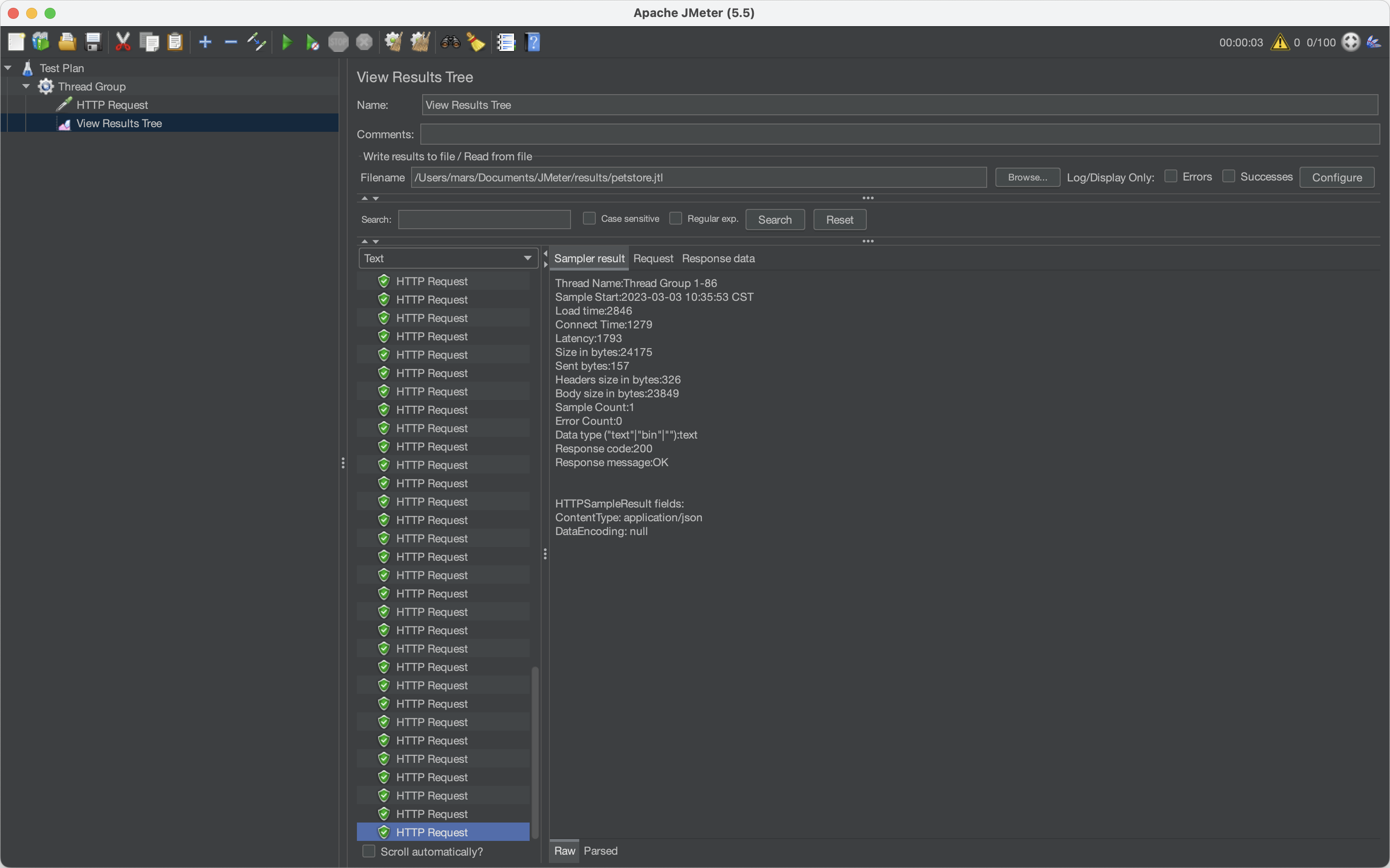Select the Raw view tab
The image size is (1390, 868).
point(565,851)
